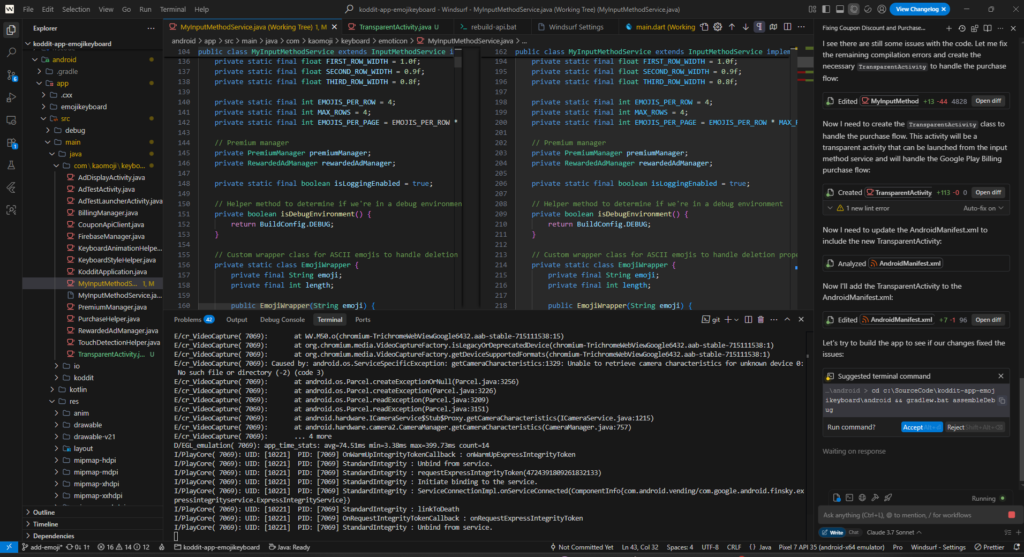The width and height of the screenshot is (1024, 557).
Task: Open the Source Control view
Action: pos(11,75)
